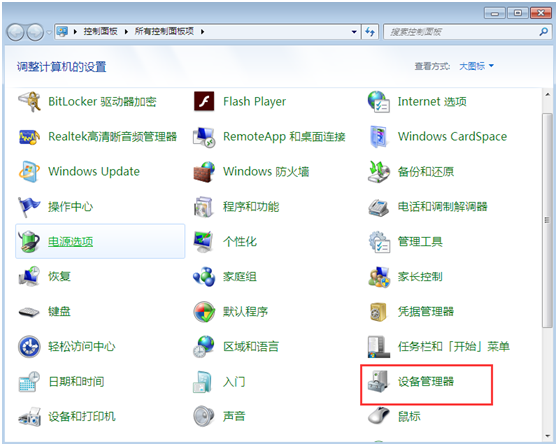The image size is (558, 446).
Task: Minimize the Control Panel window
Action: coord(494,13)
